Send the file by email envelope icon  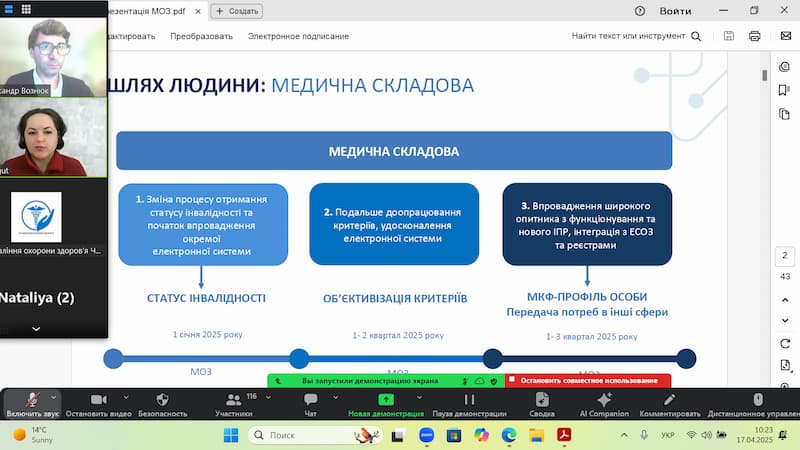(x=786, y=36)
